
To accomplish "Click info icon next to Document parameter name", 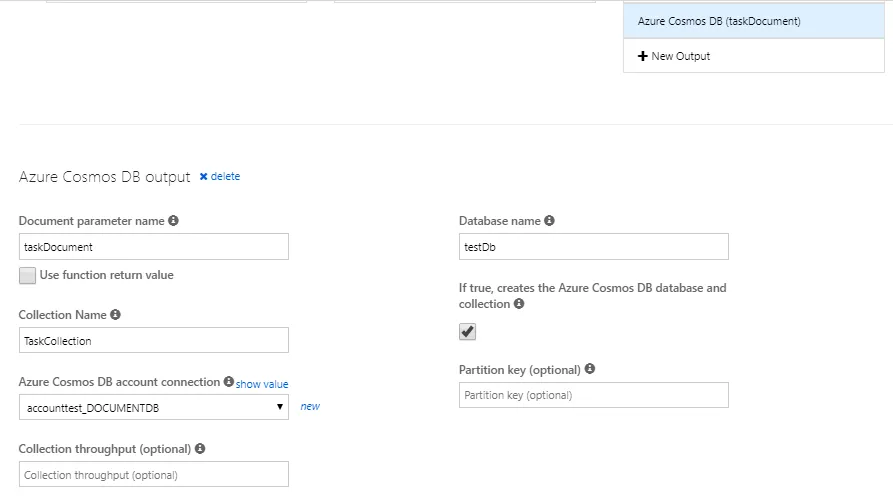I will [174, 221].
